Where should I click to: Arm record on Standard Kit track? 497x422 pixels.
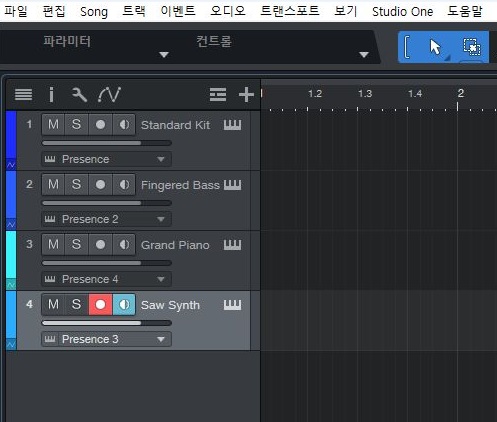point(100,125)
